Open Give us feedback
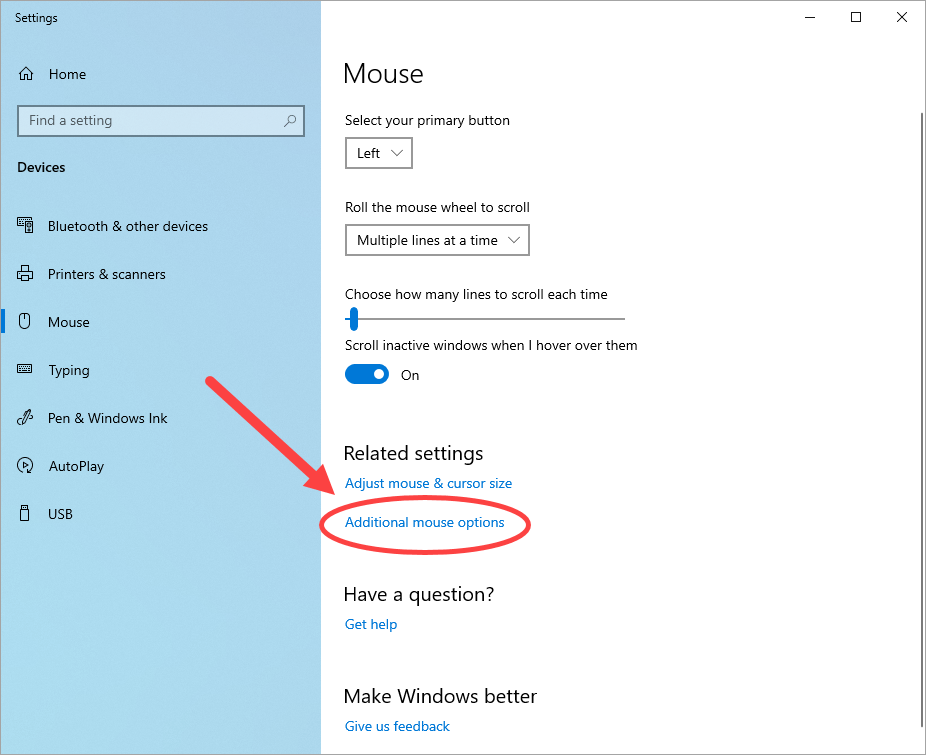 coord(397,726)
